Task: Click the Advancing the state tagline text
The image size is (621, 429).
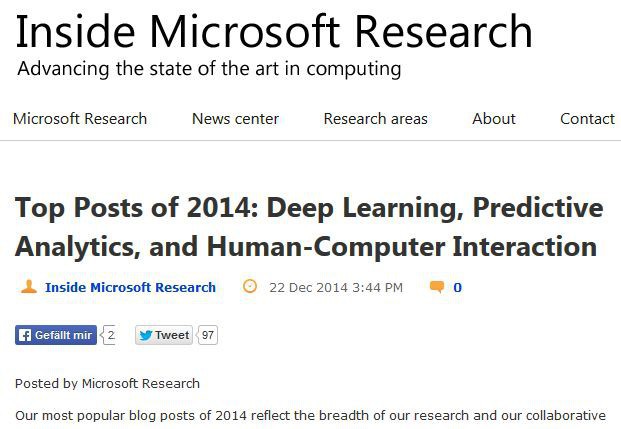Action: (209, 69)
